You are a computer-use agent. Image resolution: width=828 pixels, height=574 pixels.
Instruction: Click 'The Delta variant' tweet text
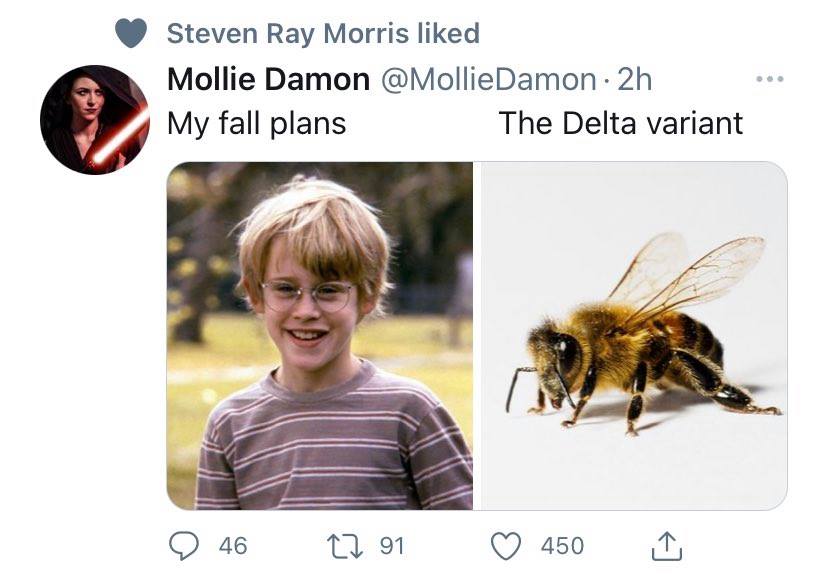tap(620, 123)
